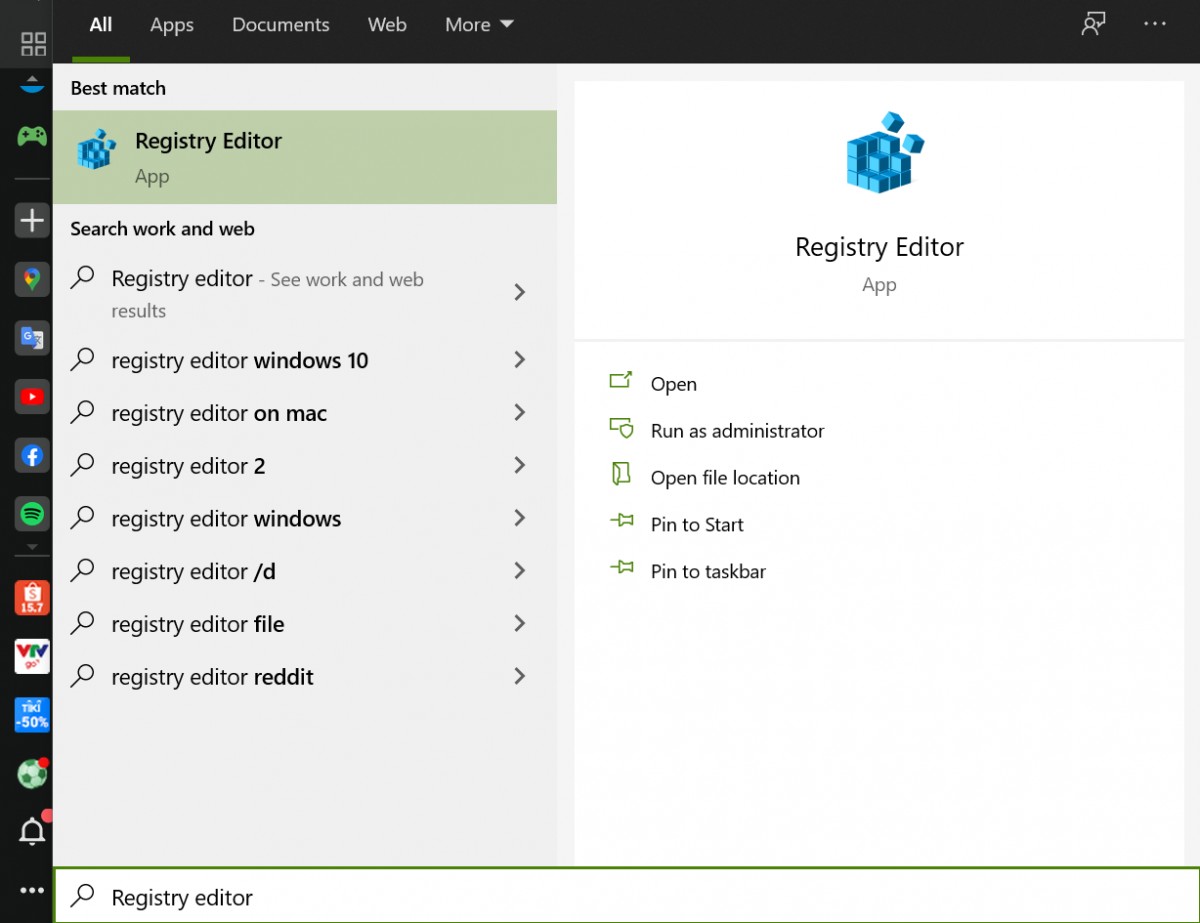This screenshot has width=1200, height=923.
Task: Switch to the Apps search tab
Action: pos(172,25)
